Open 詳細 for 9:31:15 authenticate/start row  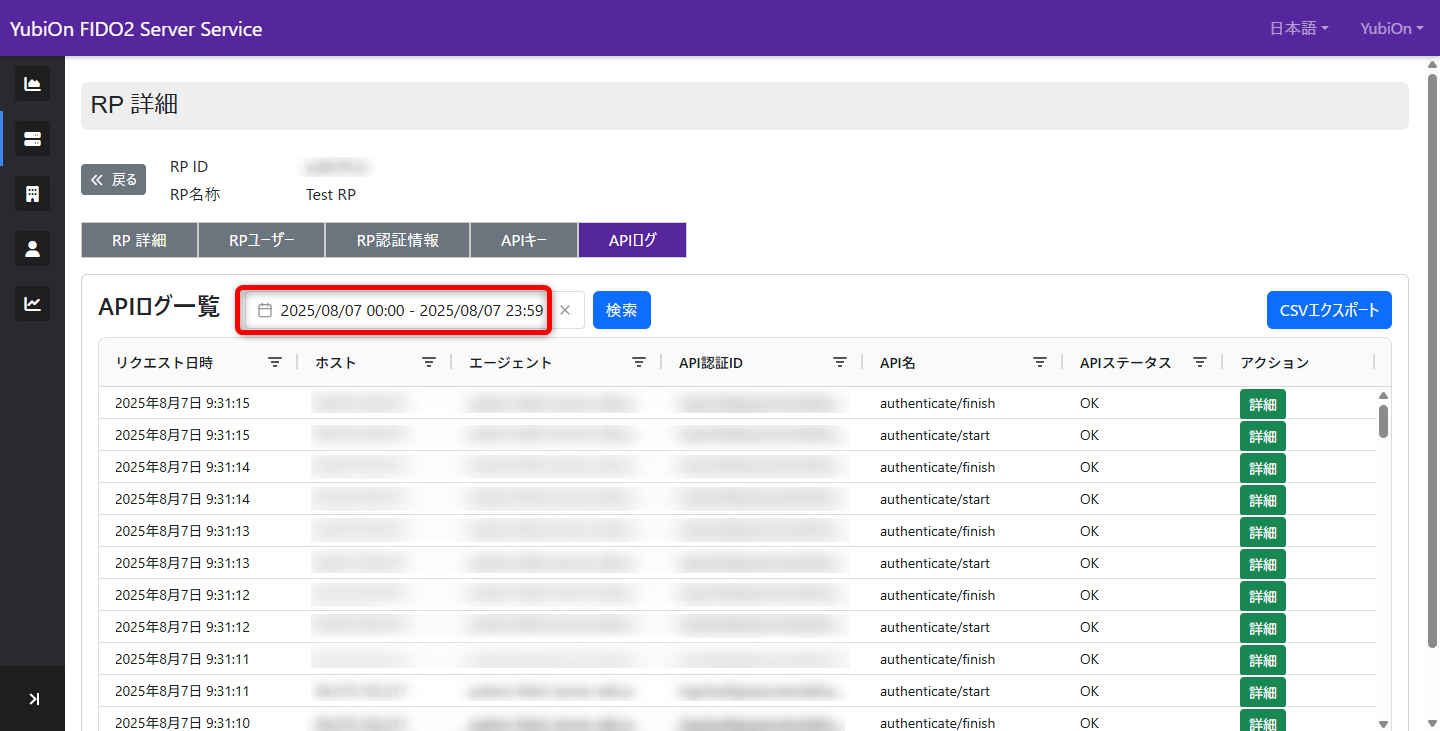(x=1263, y=436)
